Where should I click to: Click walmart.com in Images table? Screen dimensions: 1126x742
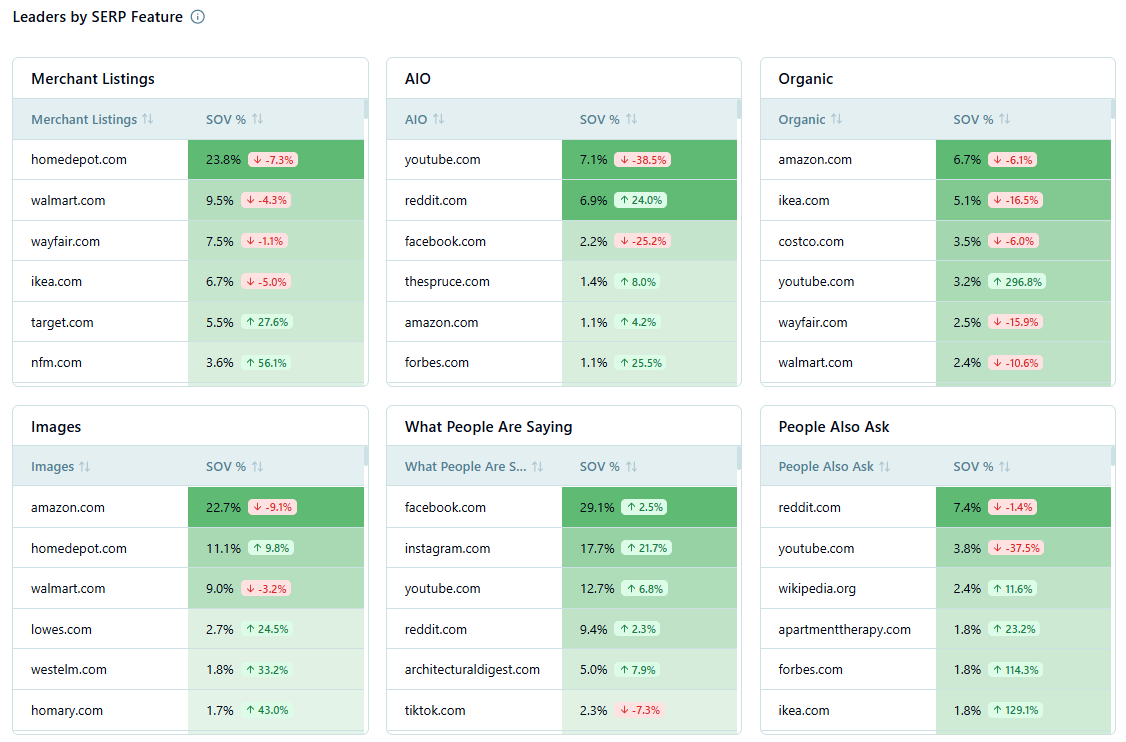(68, 588)
